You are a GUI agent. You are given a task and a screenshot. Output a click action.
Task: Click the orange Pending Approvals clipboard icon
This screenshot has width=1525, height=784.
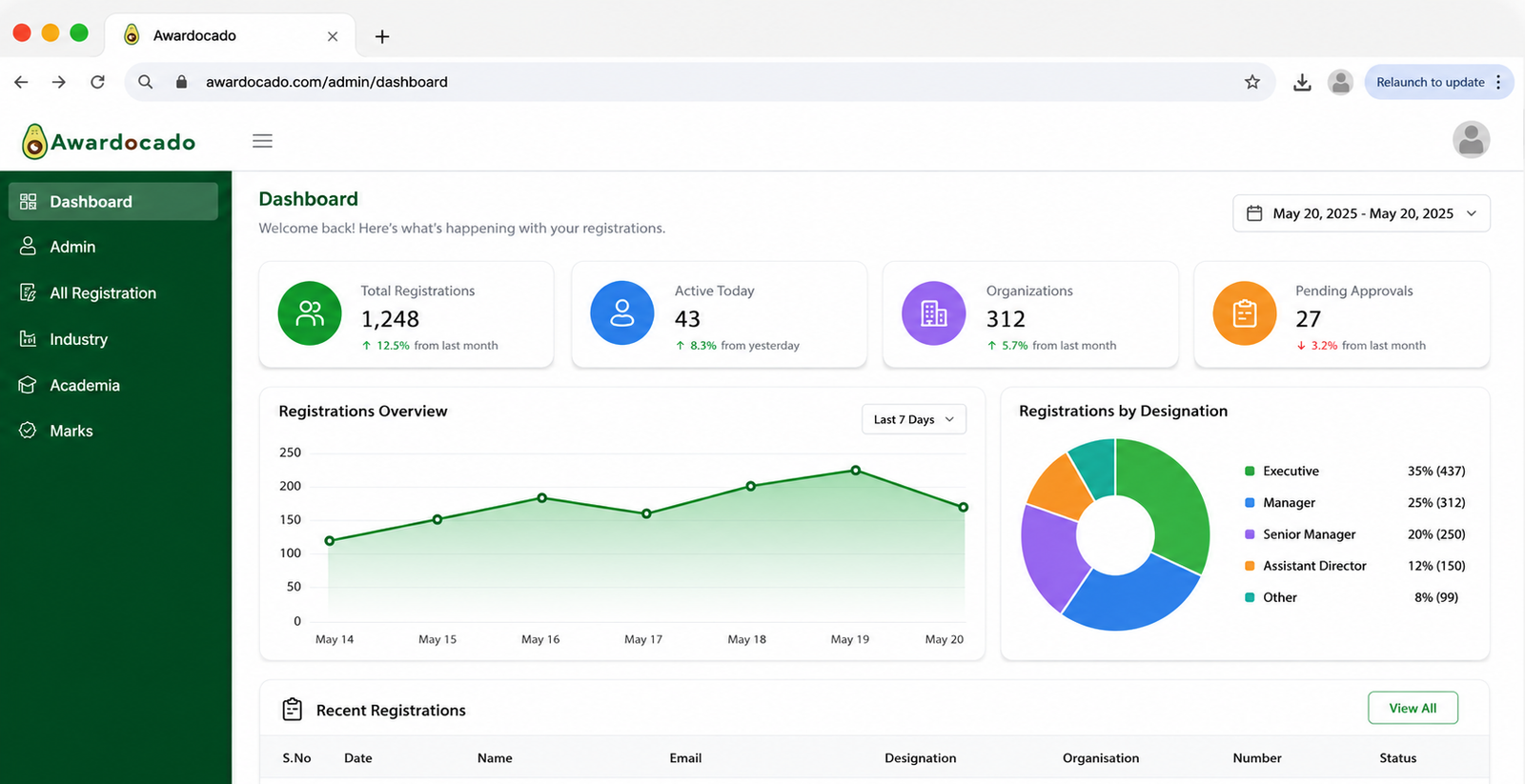[1245, 313]
